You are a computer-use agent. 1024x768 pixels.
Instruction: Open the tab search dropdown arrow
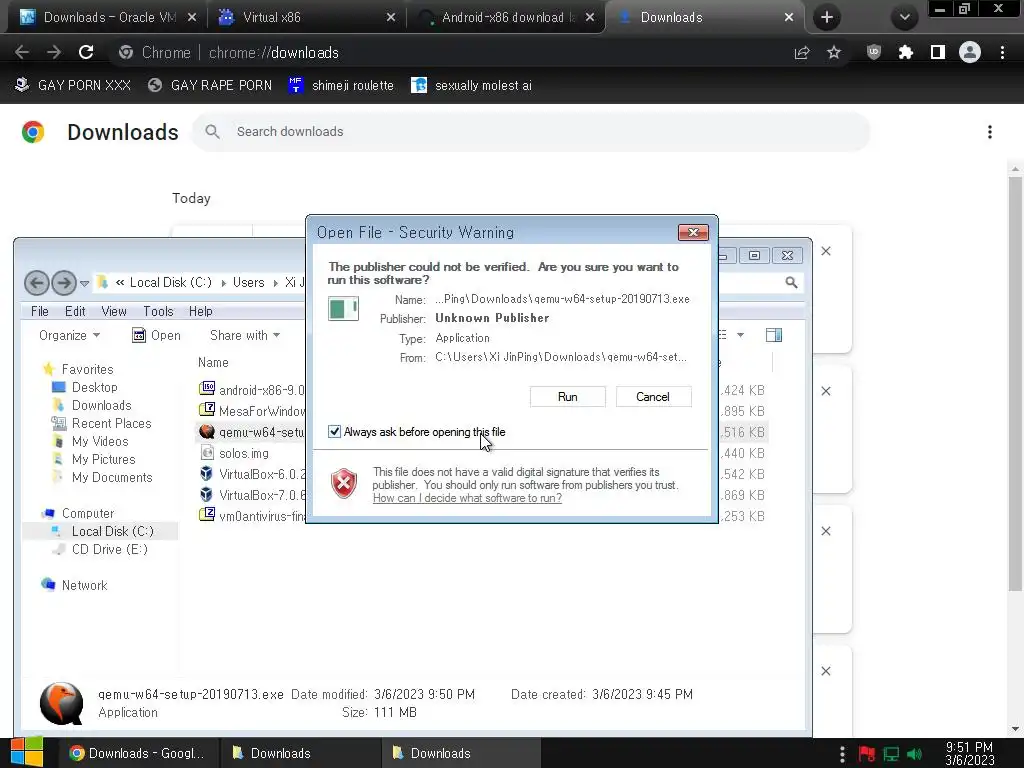904,17
